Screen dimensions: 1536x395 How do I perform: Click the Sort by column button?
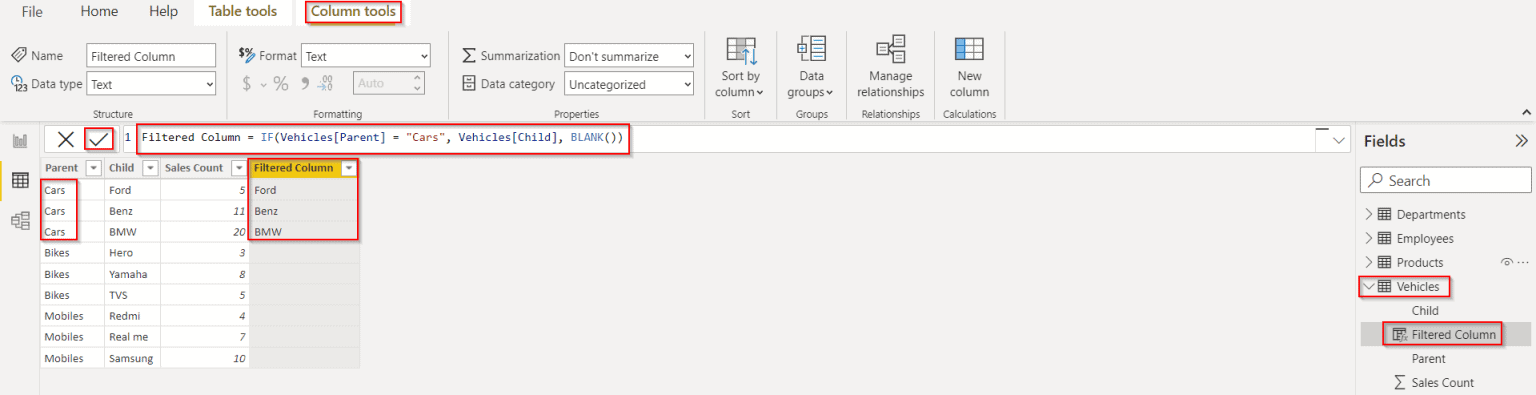tap(740, 67)
